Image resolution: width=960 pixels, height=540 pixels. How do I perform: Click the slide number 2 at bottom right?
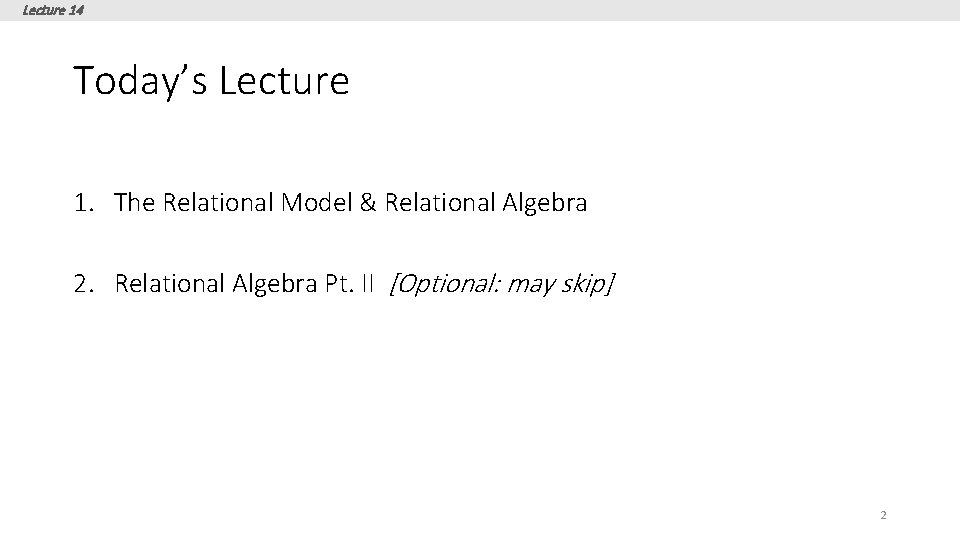[x=883, y=515]
